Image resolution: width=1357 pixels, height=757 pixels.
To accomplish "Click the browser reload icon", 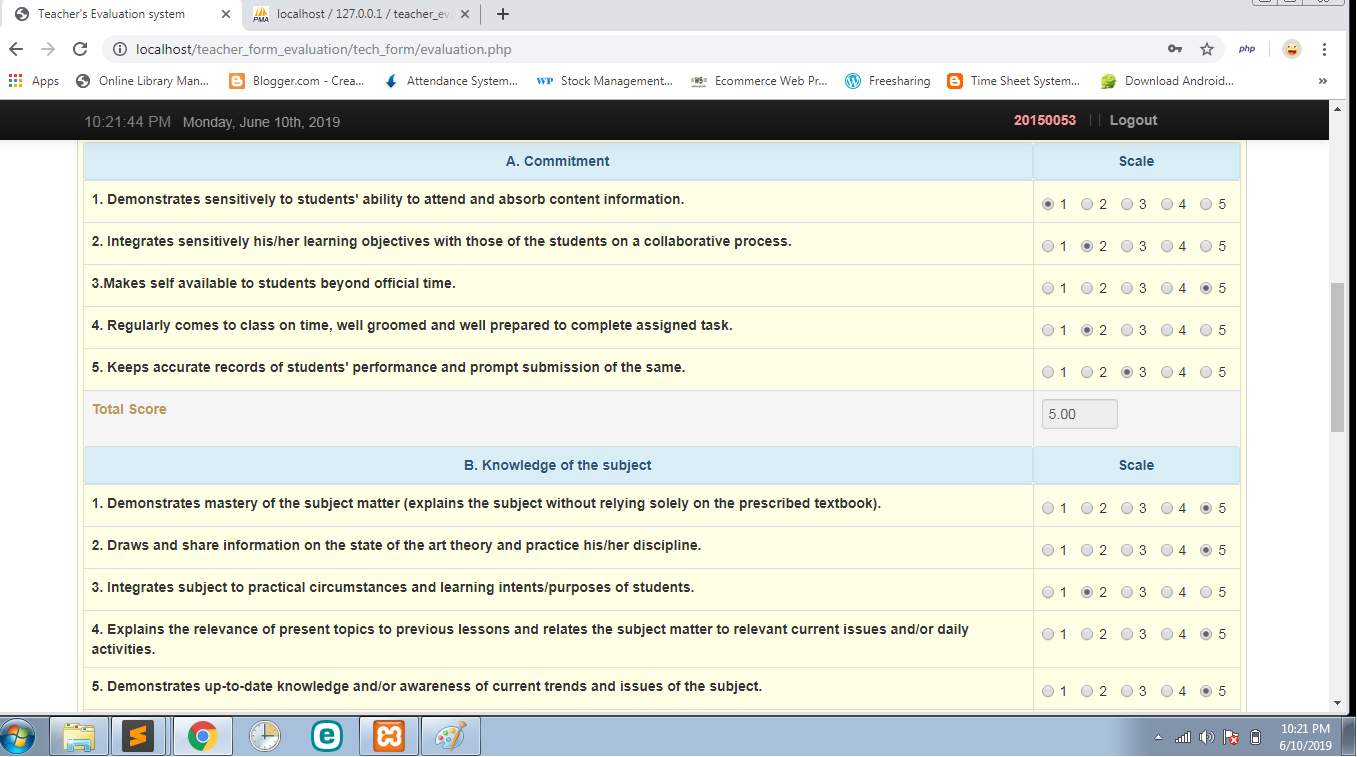I will coord(79,48).
